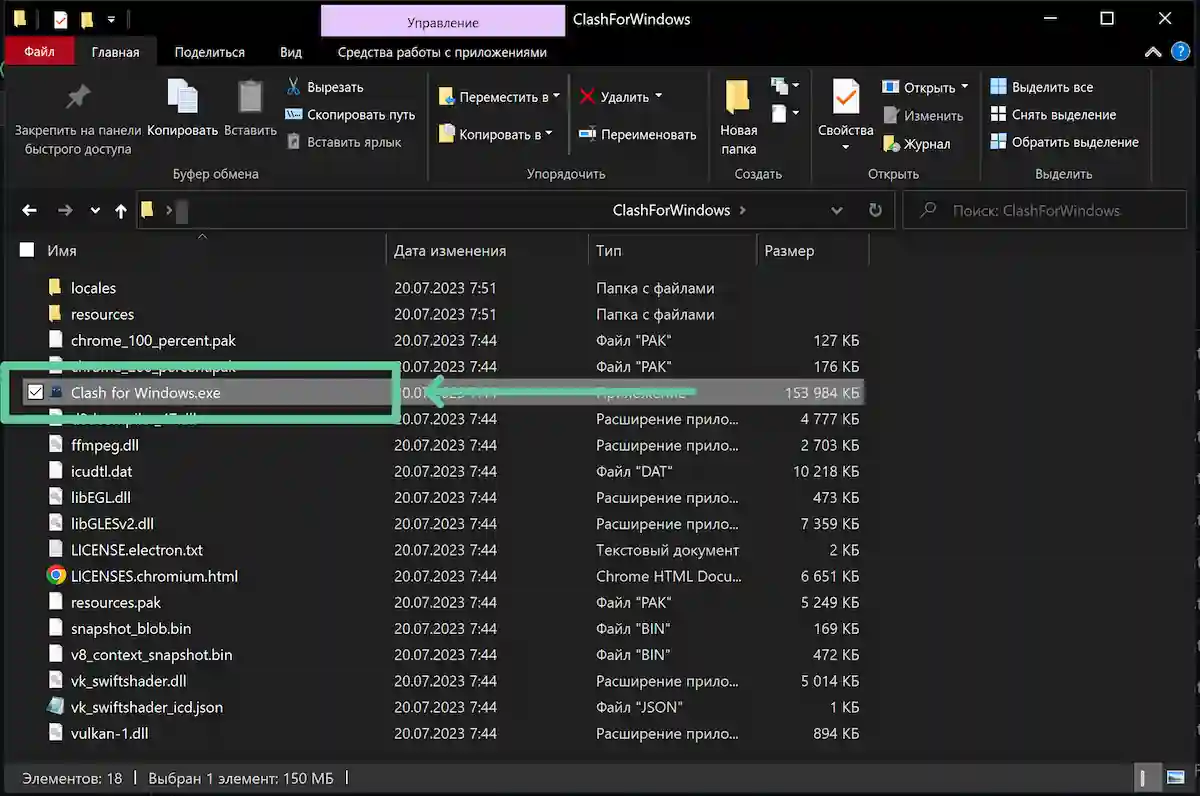Open Customize Quick Access Toolbar dropdown
The height and width of the screenshot is (796, 1200).
pos(111,19)
